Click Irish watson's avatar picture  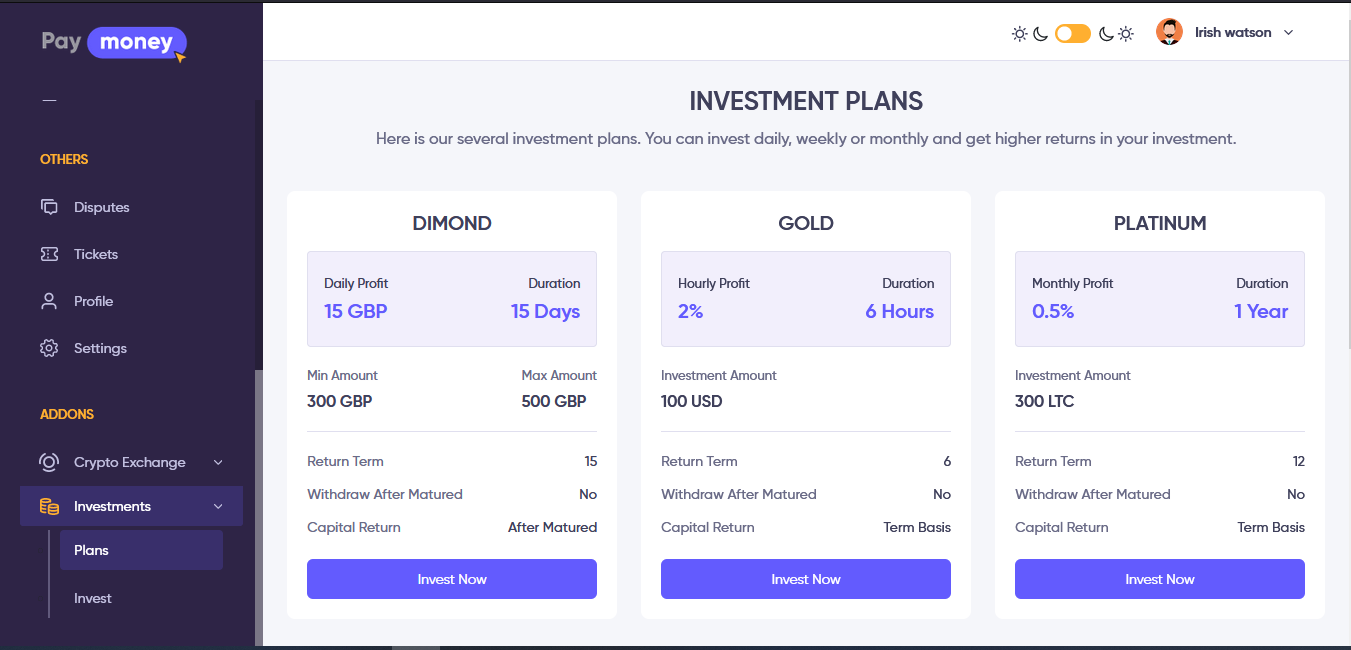pos(1169,32)
